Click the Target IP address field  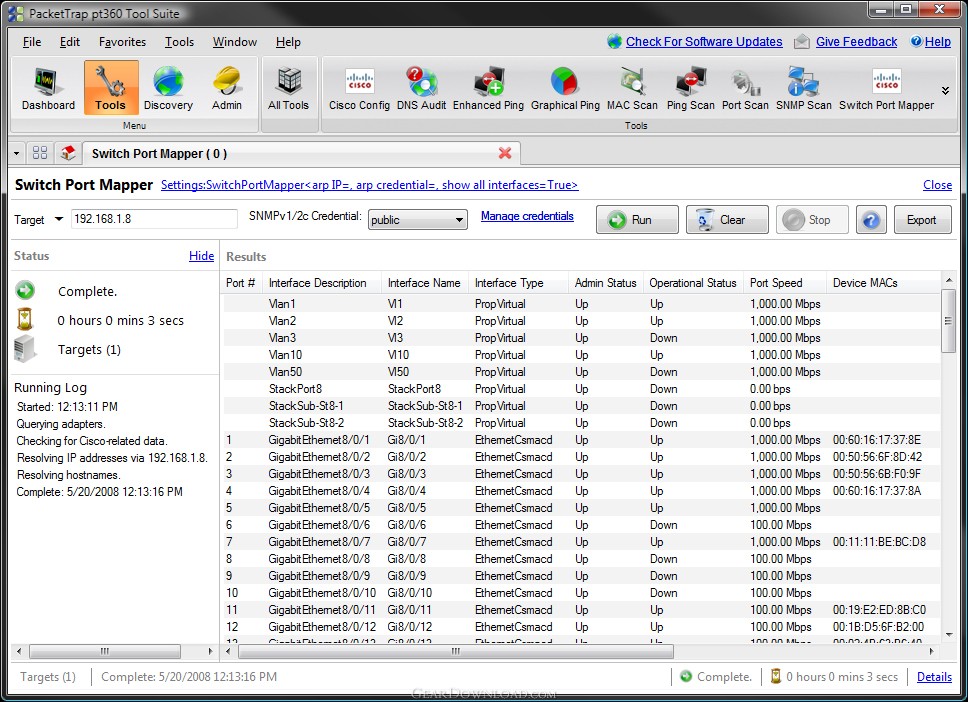(x=153, y=219)
